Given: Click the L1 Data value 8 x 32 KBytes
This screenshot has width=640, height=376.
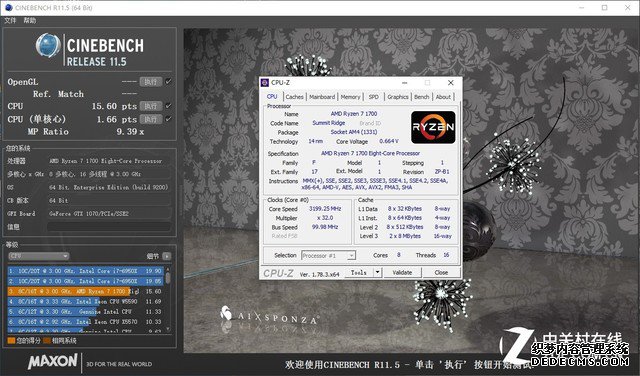Looking at the screenshot, I should pyautogui.click(x=404, y=209).
